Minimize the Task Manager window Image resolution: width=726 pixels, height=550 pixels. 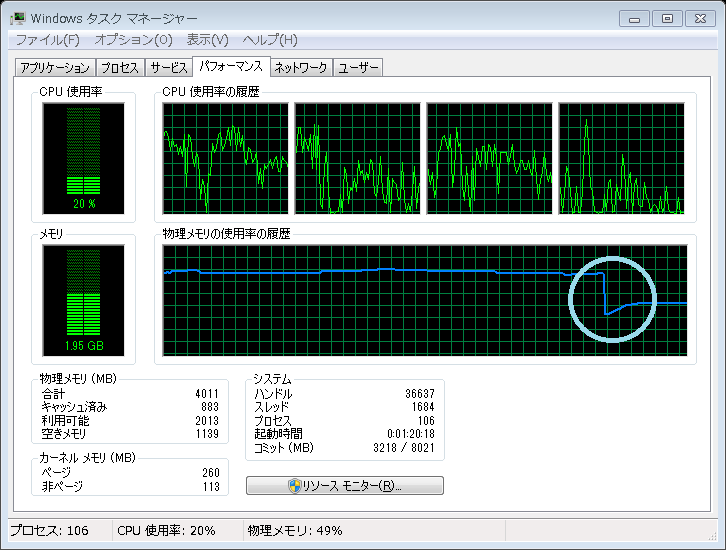pyautogui.click(x=634, y=19)
